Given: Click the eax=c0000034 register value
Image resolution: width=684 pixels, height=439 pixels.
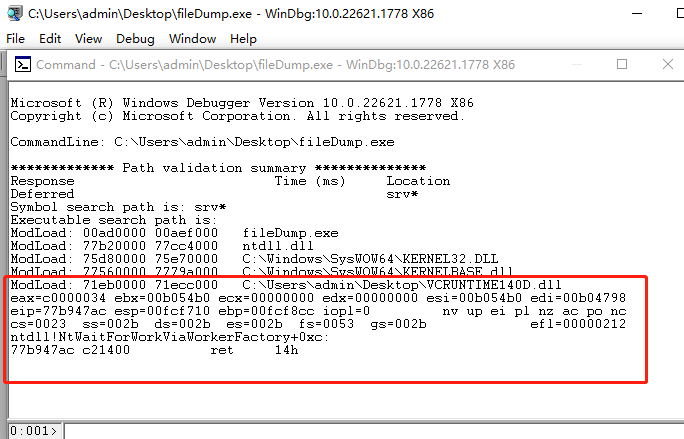Looking at the screenshot, I should pos(58,298).
